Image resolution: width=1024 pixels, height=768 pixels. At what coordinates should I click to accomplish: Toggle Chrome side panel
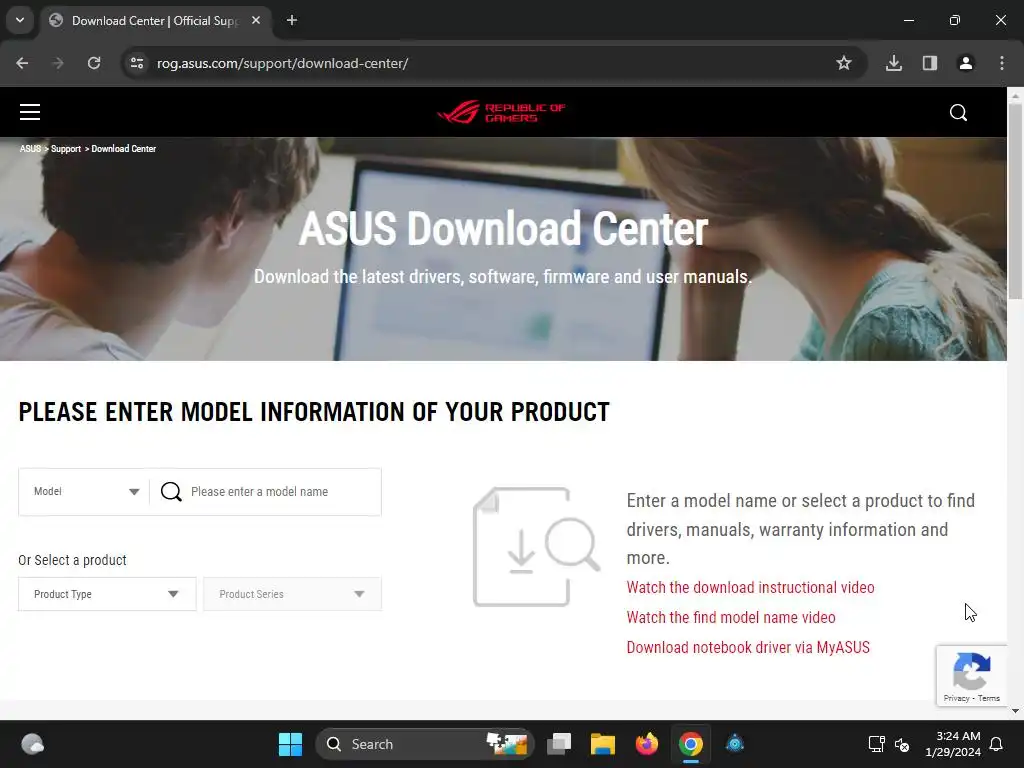pyautogui.click(x=930, y=63)
